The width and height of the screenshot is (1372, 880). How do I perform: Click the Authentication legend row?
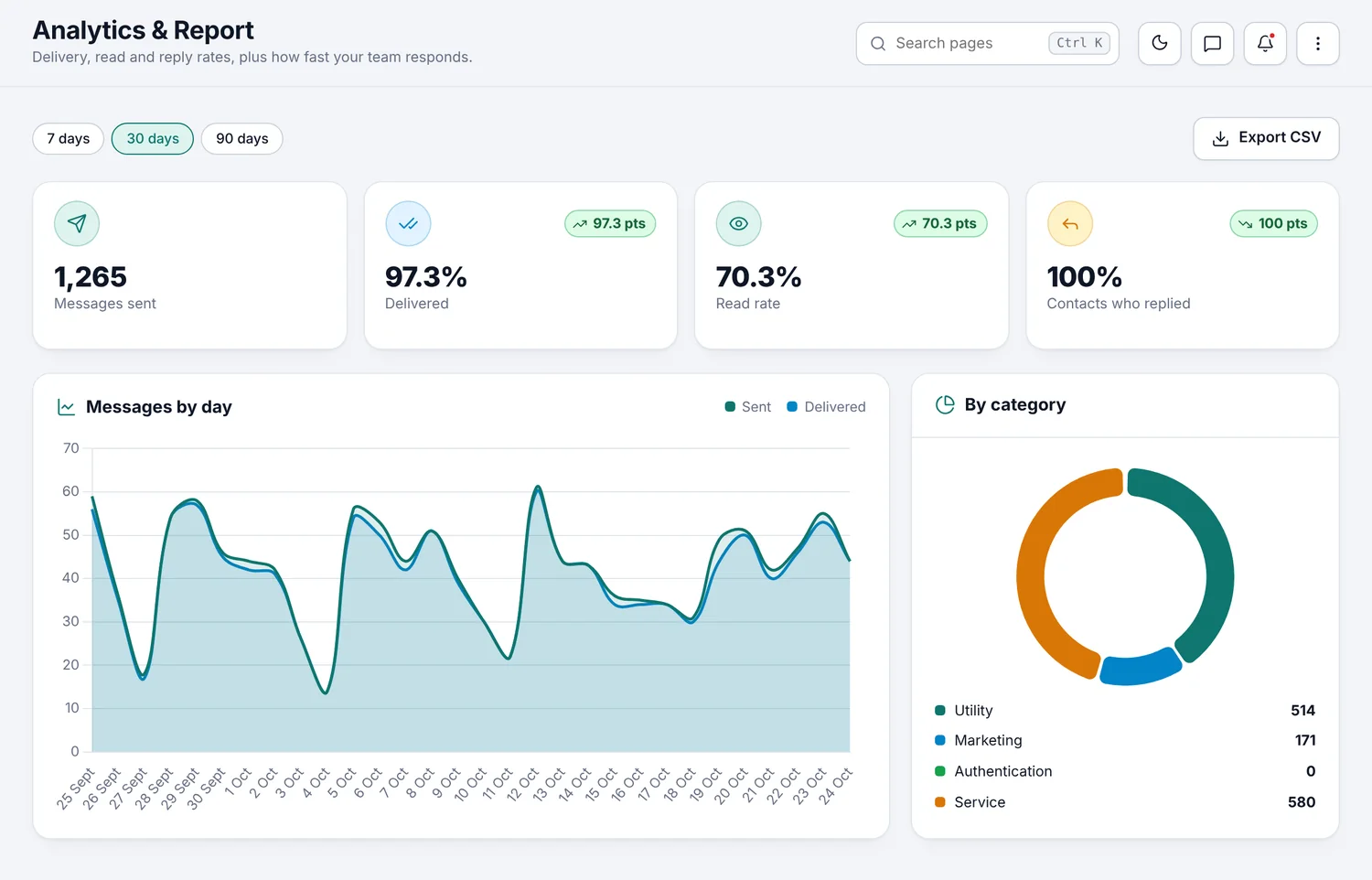[x=1125, y=771]
